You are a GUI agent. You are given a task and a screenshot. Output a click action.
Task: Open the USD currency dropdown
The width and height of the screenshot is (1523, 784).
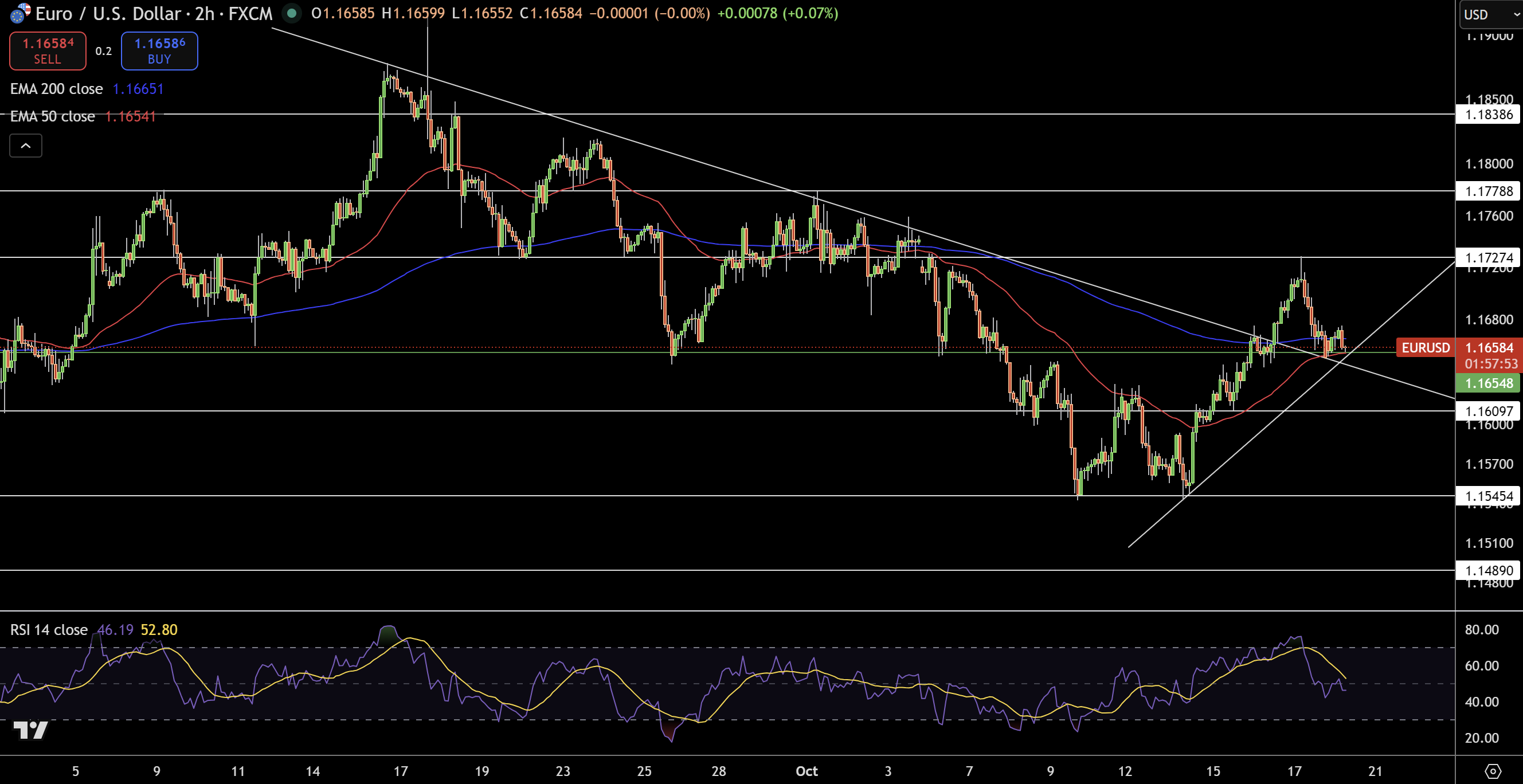pyautogui.click(x=1491, y=14)
